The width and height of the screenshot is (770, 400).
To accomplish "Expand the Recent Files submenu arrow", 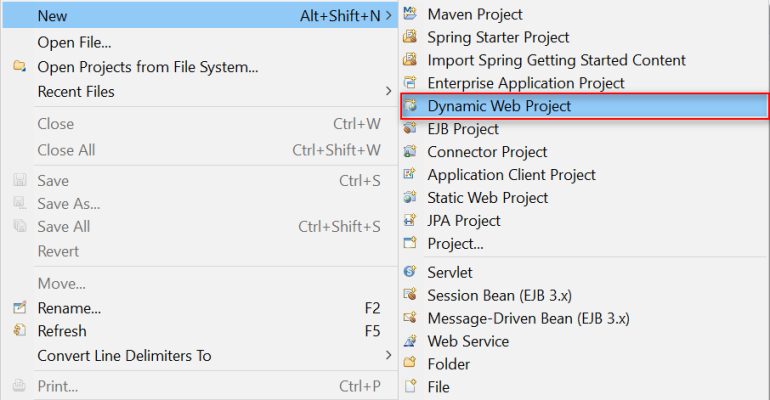I will click(388, 91).
